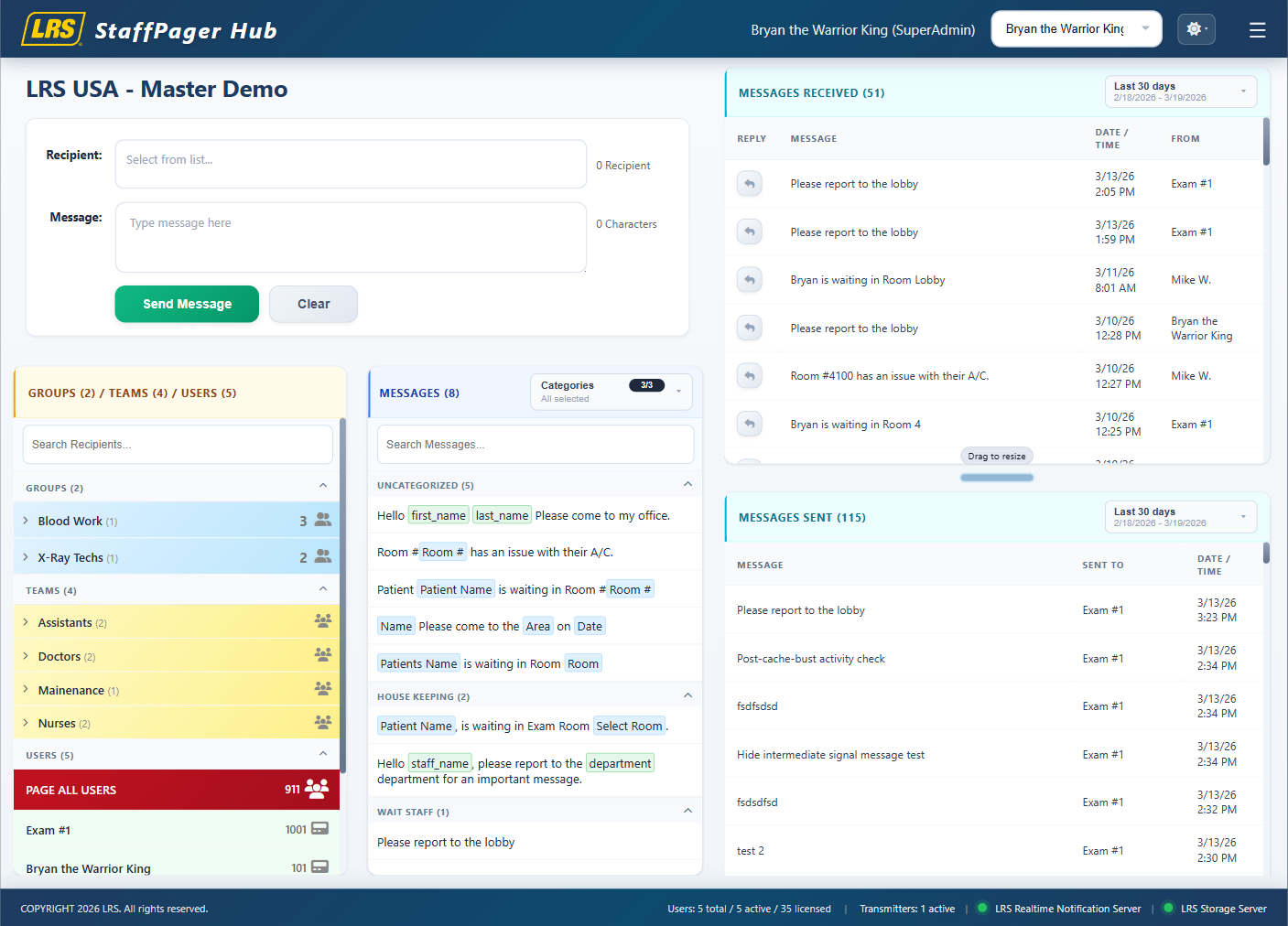Change the Messages Sent date range to another period
Screen dimensions: 1288x926
click(x=1180, y=517)
